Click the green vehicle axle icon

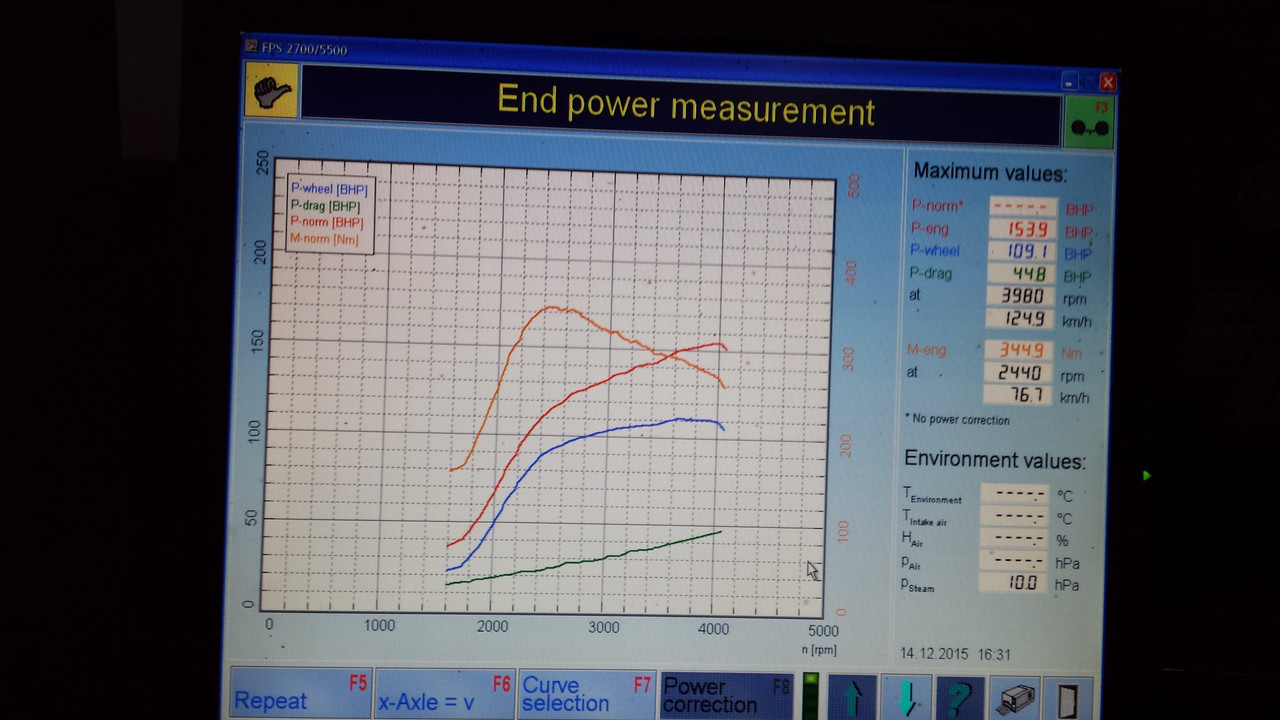[x=1089, y=124]
